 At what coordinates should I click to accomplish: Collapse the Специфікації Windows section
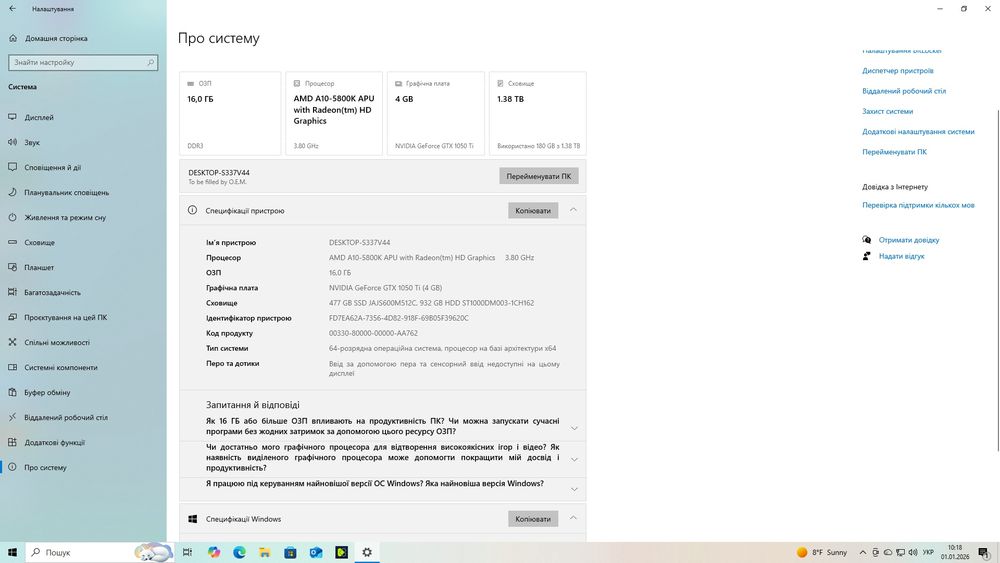[573, 518]
